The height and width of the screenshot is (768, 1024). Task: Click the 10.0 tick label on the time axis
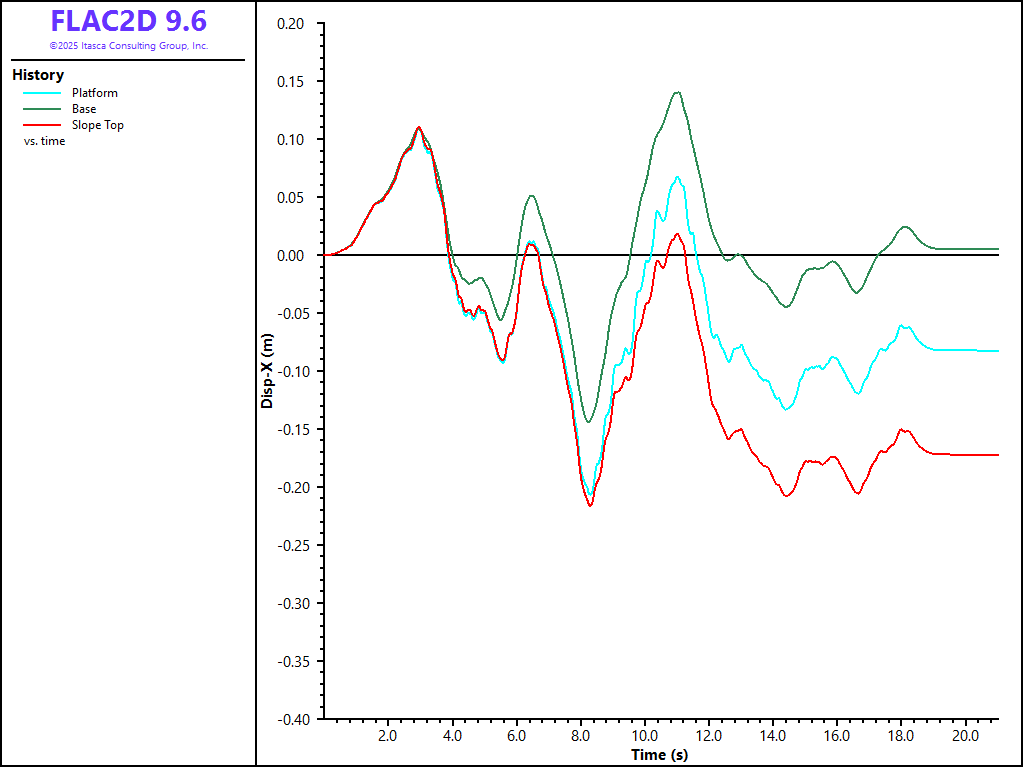click(x=644, y=736)
